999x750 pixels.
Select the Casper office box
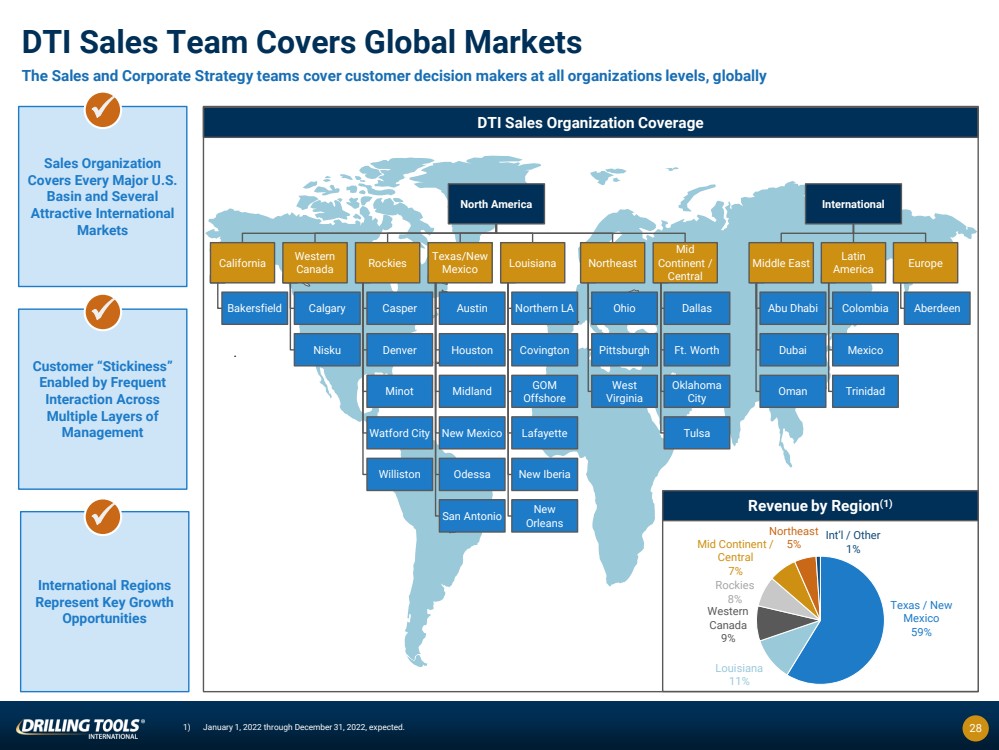tap(399, 308)
